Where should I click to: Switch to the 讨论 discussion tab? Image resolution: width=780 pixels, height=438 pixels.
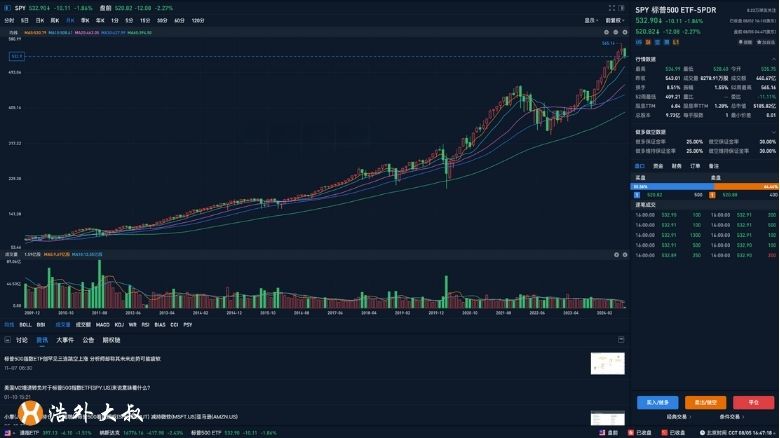(22, 340)
